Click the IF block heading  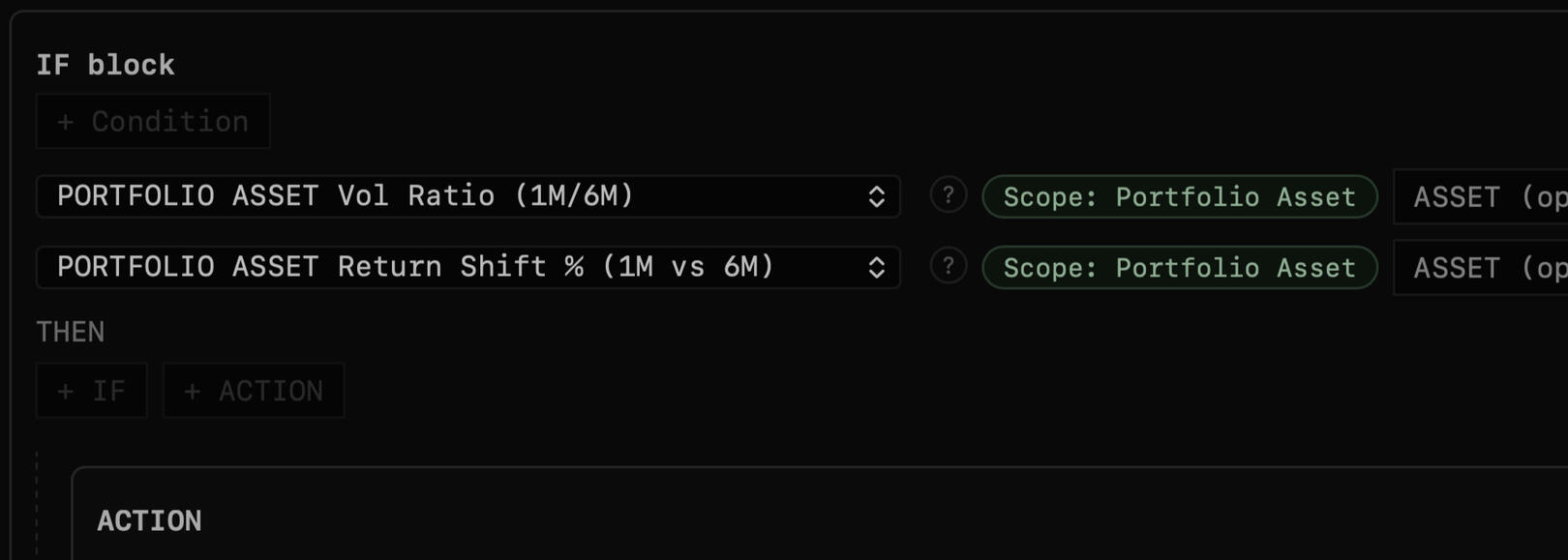click(x=106, y=65)
